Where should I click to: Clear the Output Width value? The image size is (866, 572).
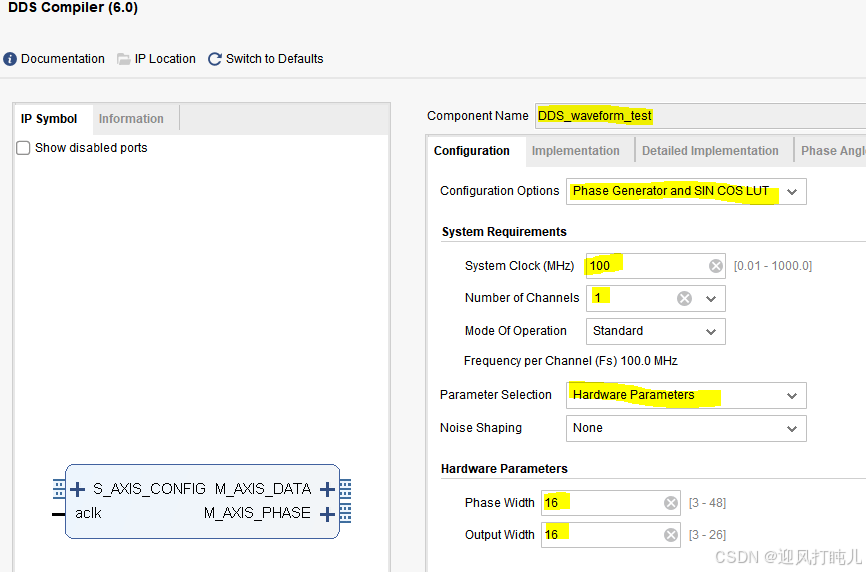(x=671, y=535)
